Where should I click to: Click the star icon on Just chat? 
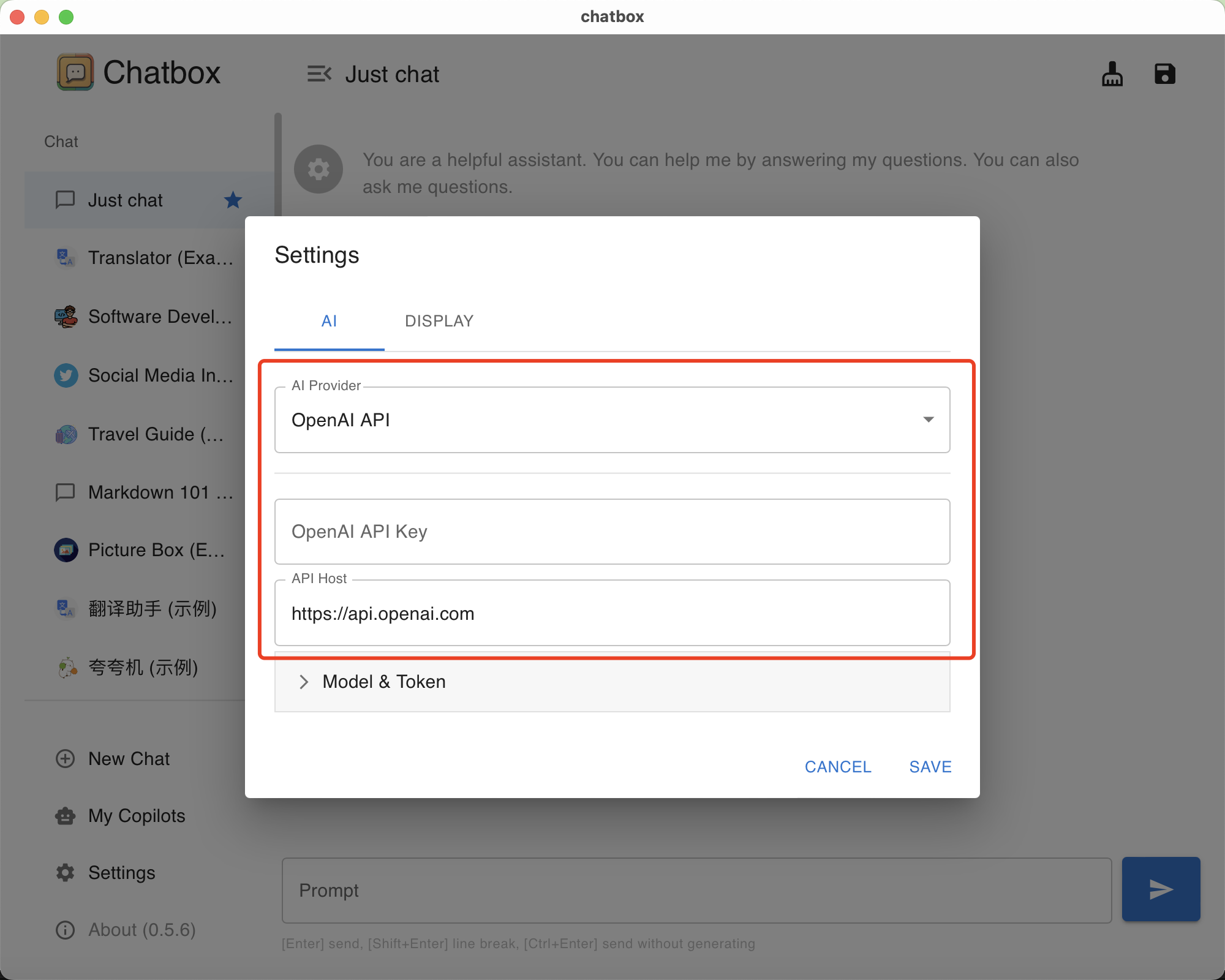click(x=233, y=200)
